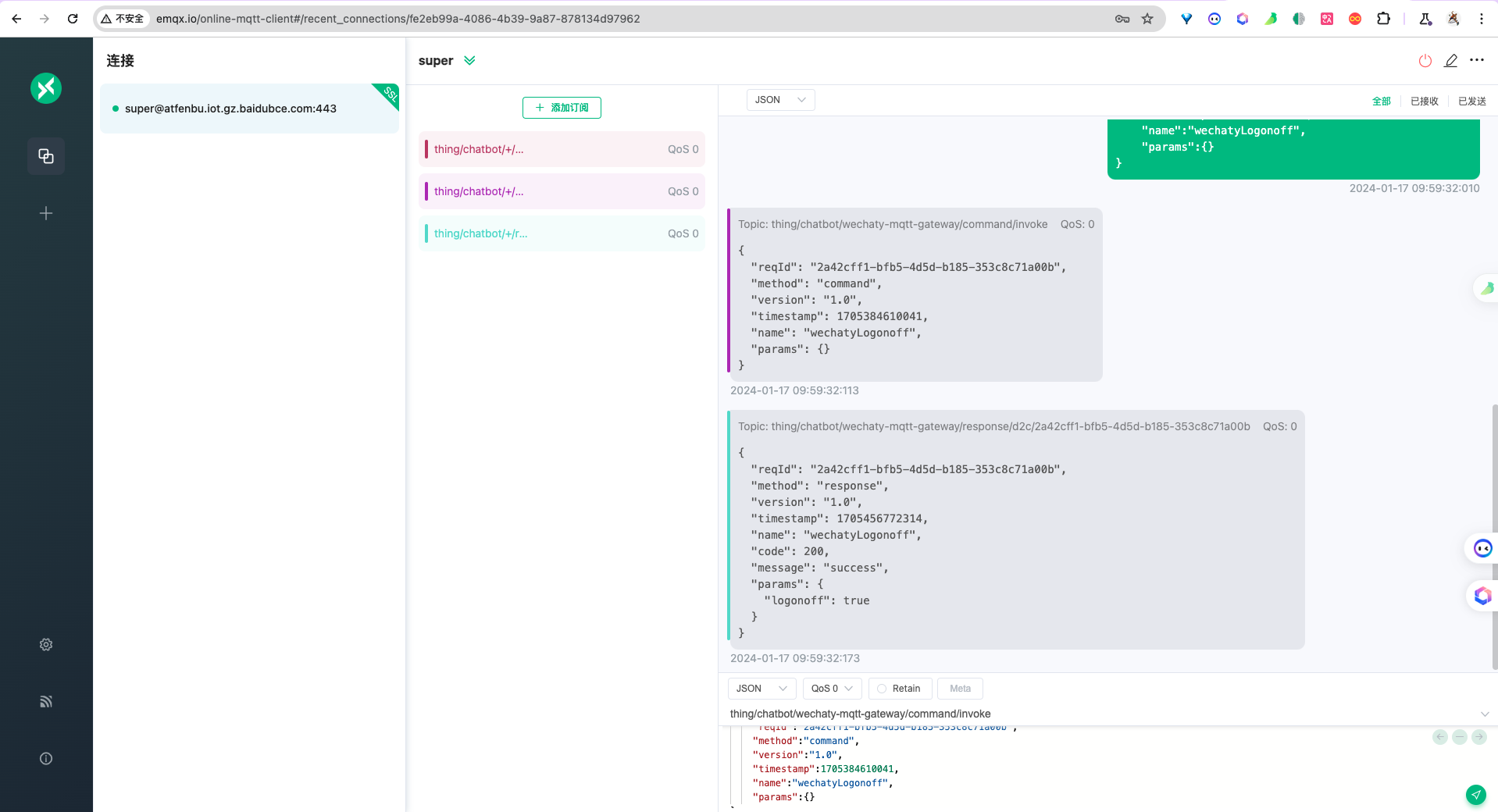Load the next payload with the right arrow
The width and height of the screenshot is (1498, 812).
point(1479,737)
